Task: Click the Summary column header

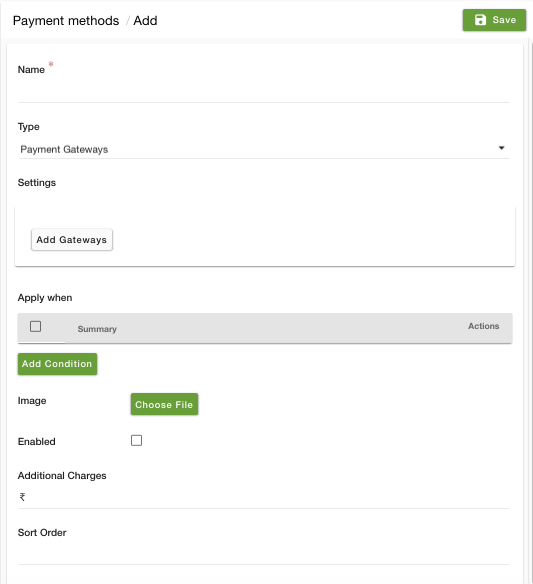Action: tap(97, 329)
